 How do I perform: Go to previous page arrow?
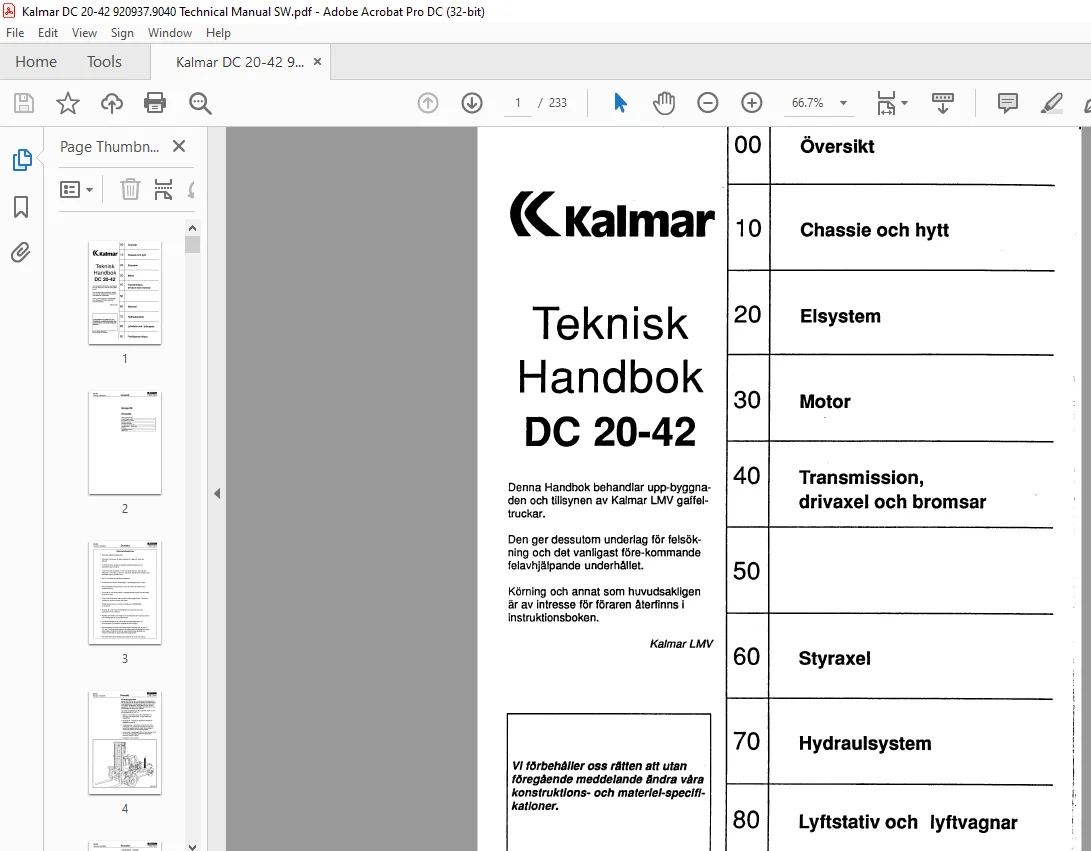[x=428, y=103]
